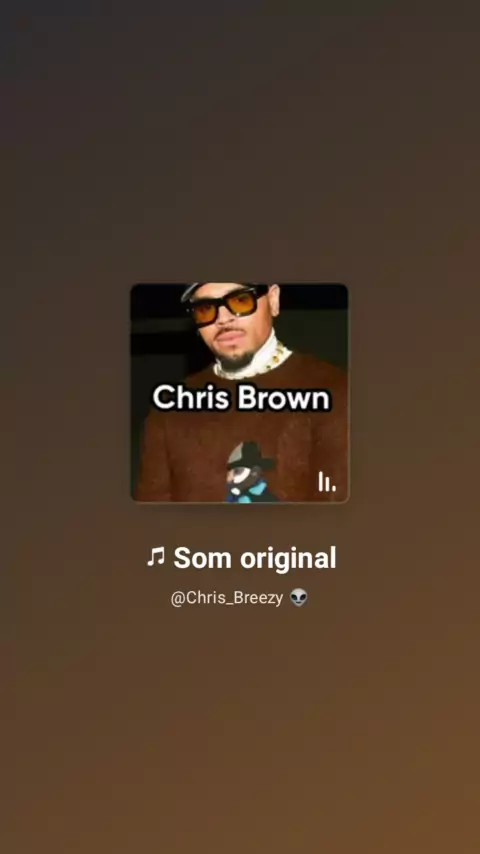The height and width of the screenshot is (854, 480).
Task: Tap the dark top-right corner of the cover
Action: [x=321, y=305]
